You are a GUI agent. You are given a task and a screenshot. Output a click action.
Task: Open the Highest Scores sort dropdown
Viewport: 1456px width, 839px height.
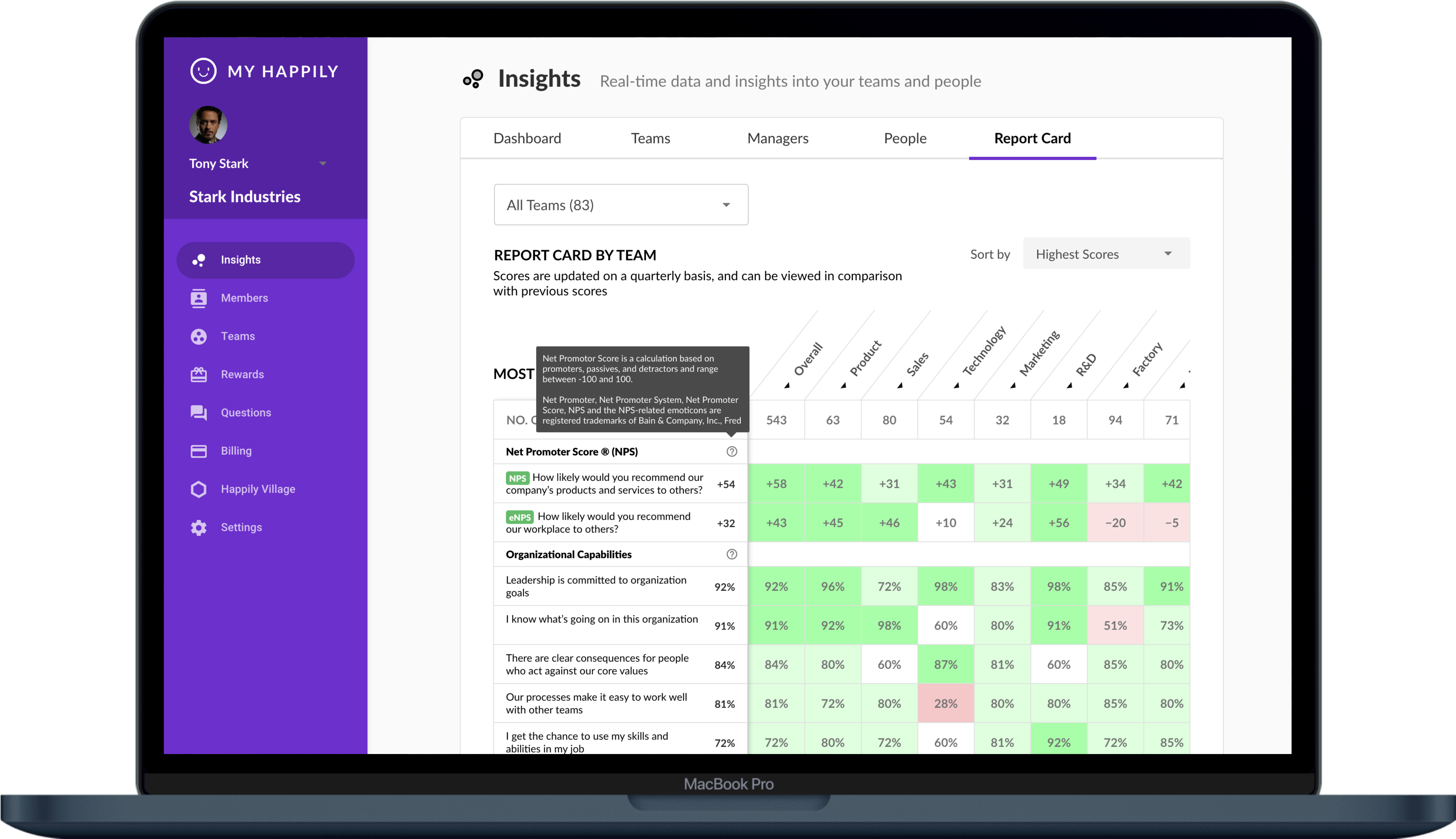tap(1106, 254)
